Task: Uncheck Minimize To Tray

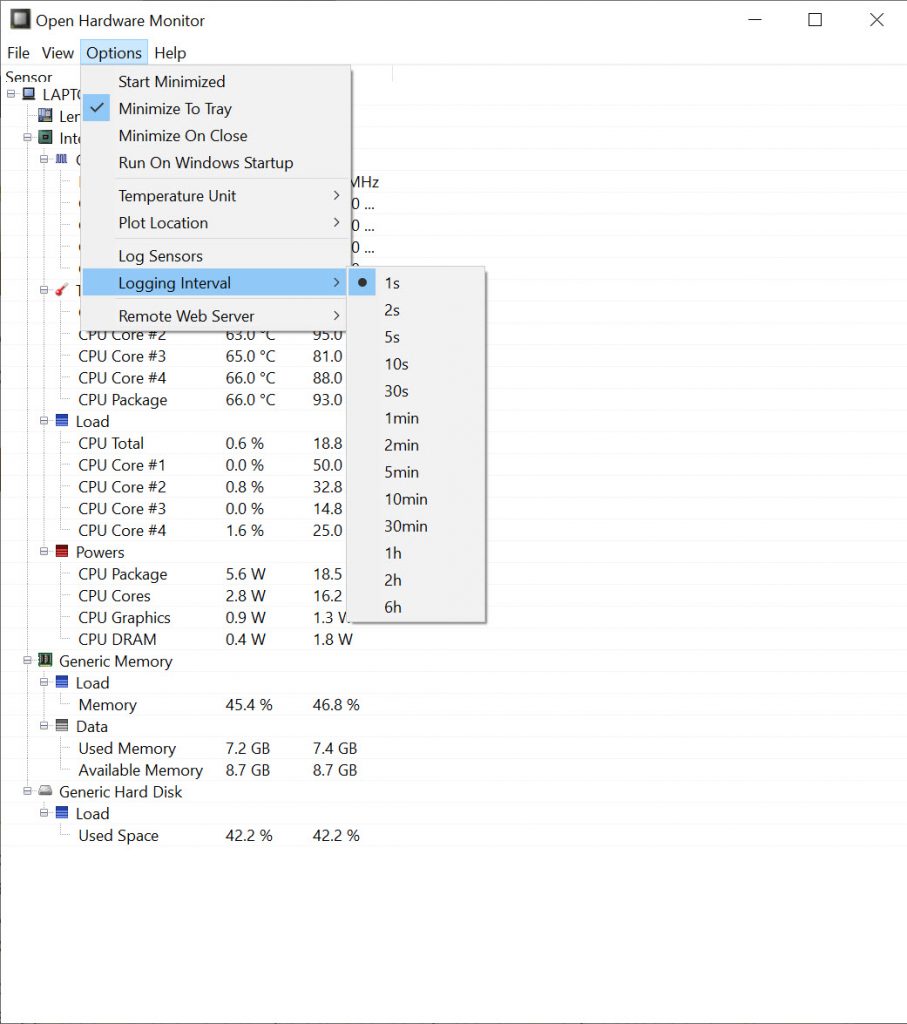Action: 216,108
